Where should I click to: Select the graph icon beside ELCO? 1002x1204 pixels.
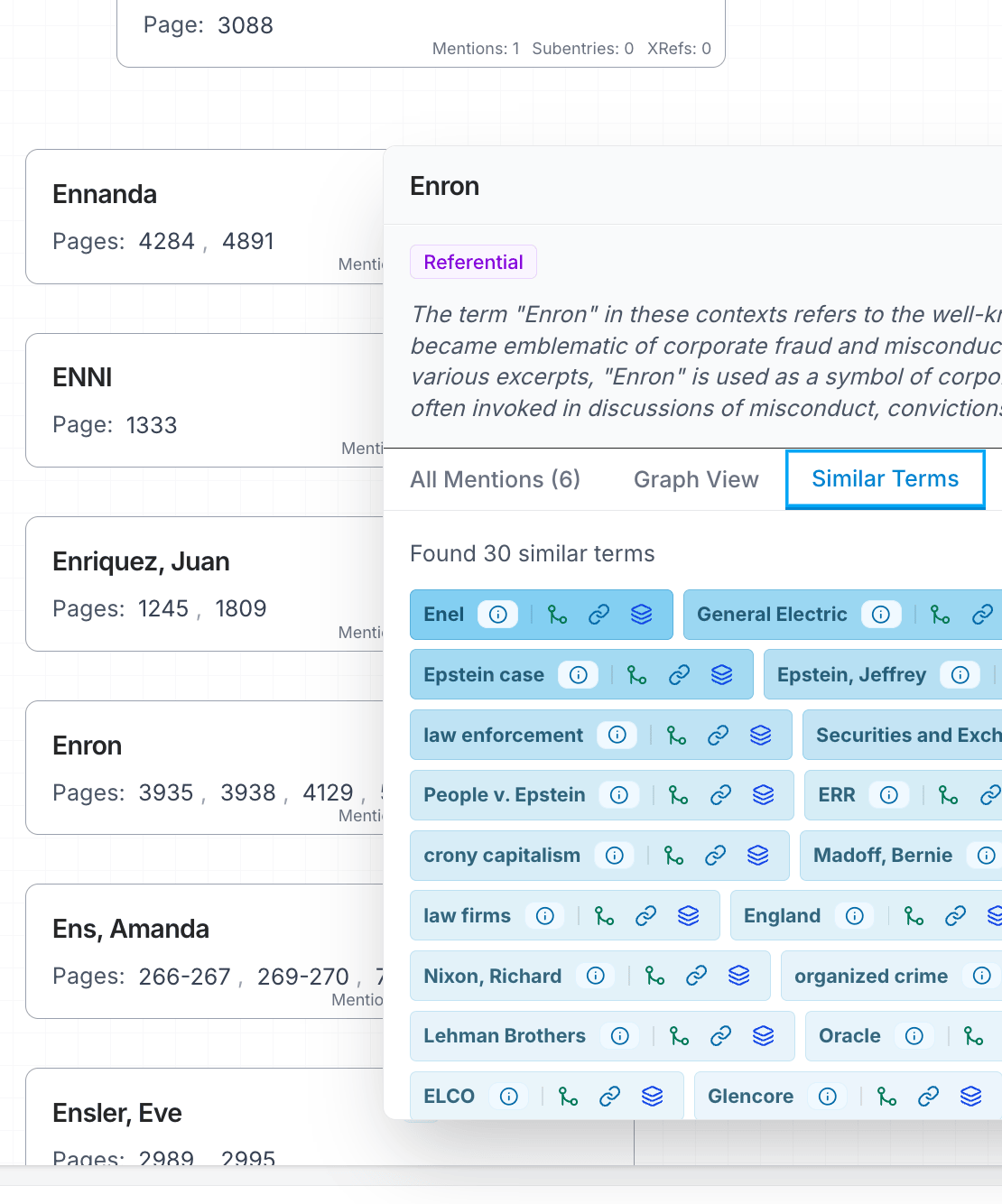pos(567,1096)
